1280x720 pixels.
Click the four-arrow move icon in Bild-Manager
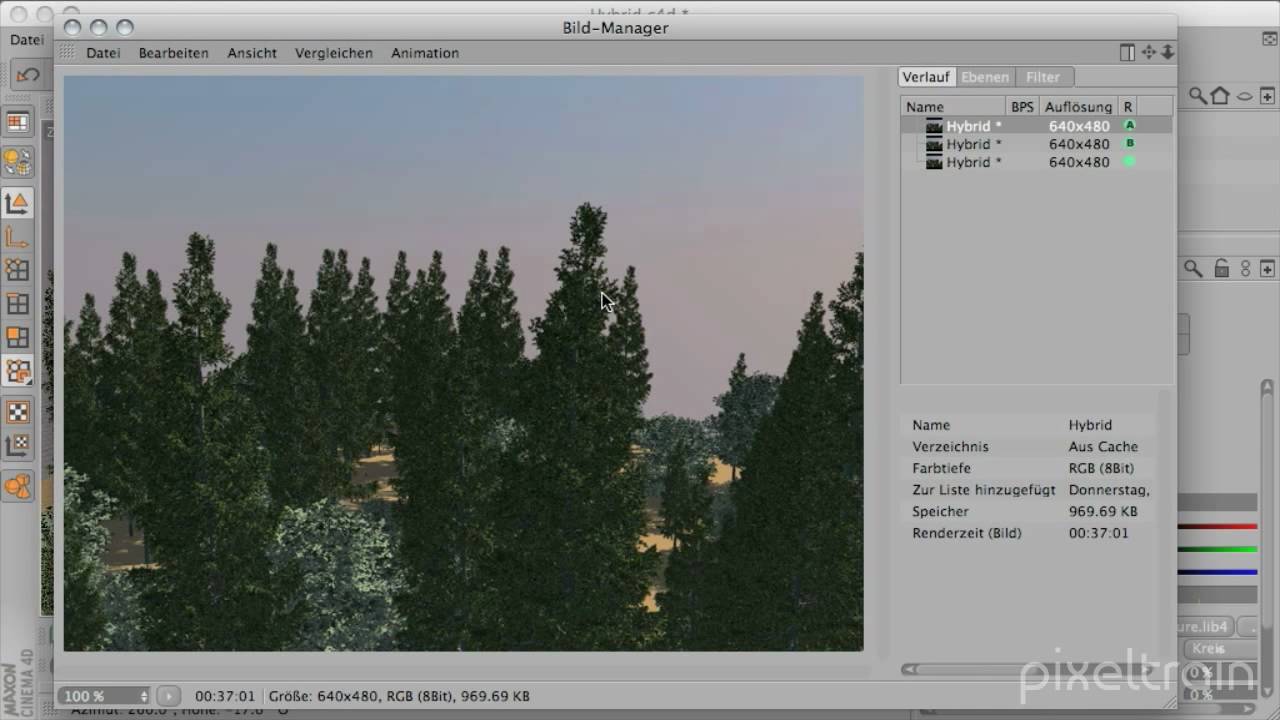pyautogui.click(x=1149, y=52)
